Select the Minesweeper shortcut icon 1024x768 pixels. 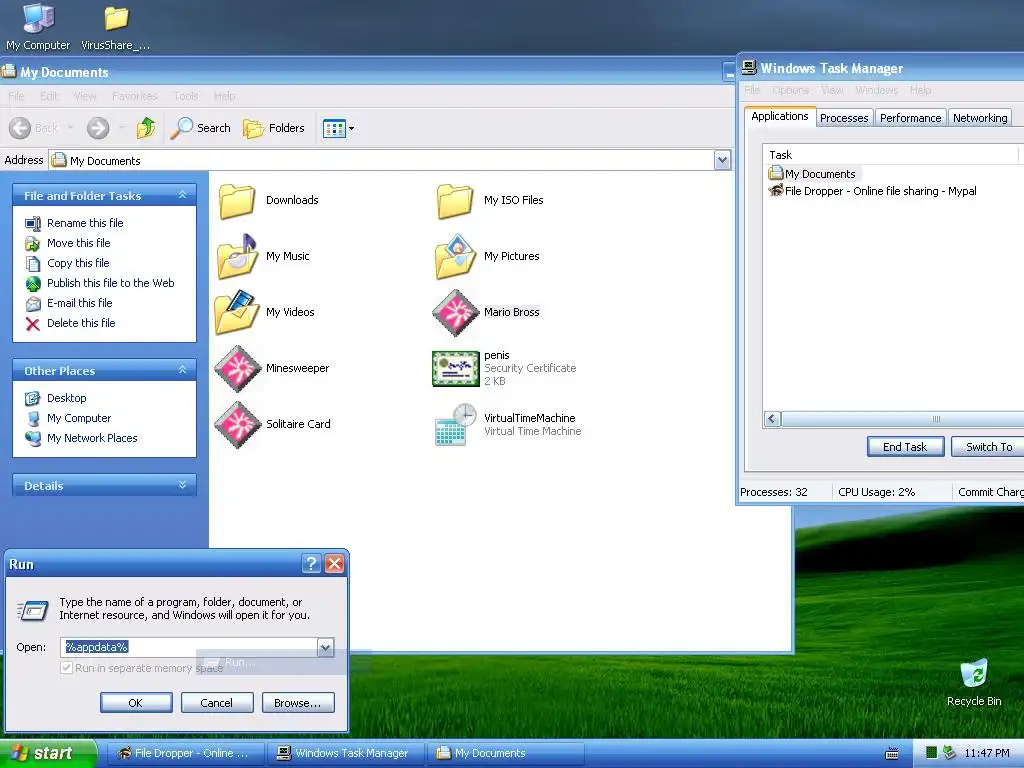tap(238, 368)
